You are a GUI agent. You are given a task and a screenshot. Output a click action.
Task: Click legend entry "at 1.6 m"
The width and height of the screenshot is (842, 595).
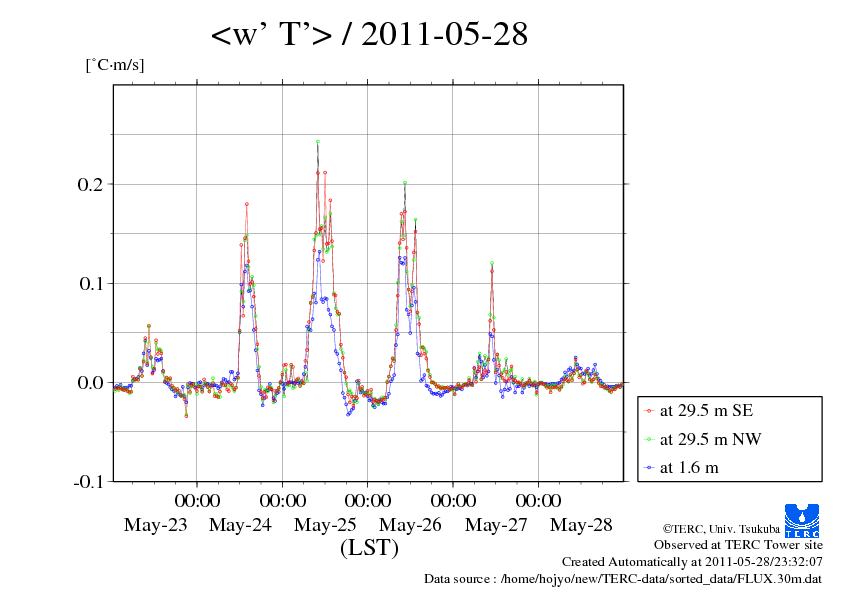(x=689, y=468)
